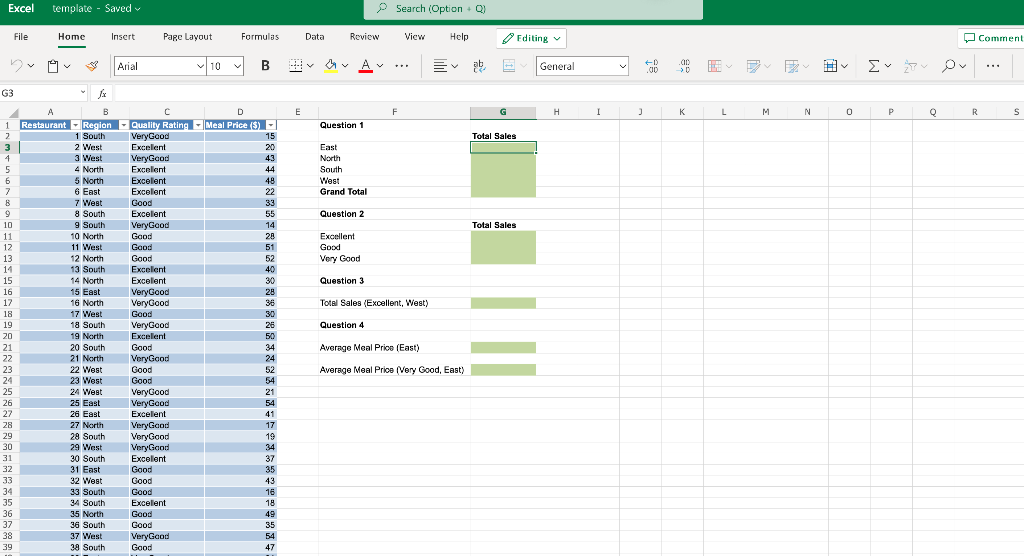Image resolution: width=1024 pixels, height=556 pixels.
Task: Open the File menu
Action: click(21, 37)
